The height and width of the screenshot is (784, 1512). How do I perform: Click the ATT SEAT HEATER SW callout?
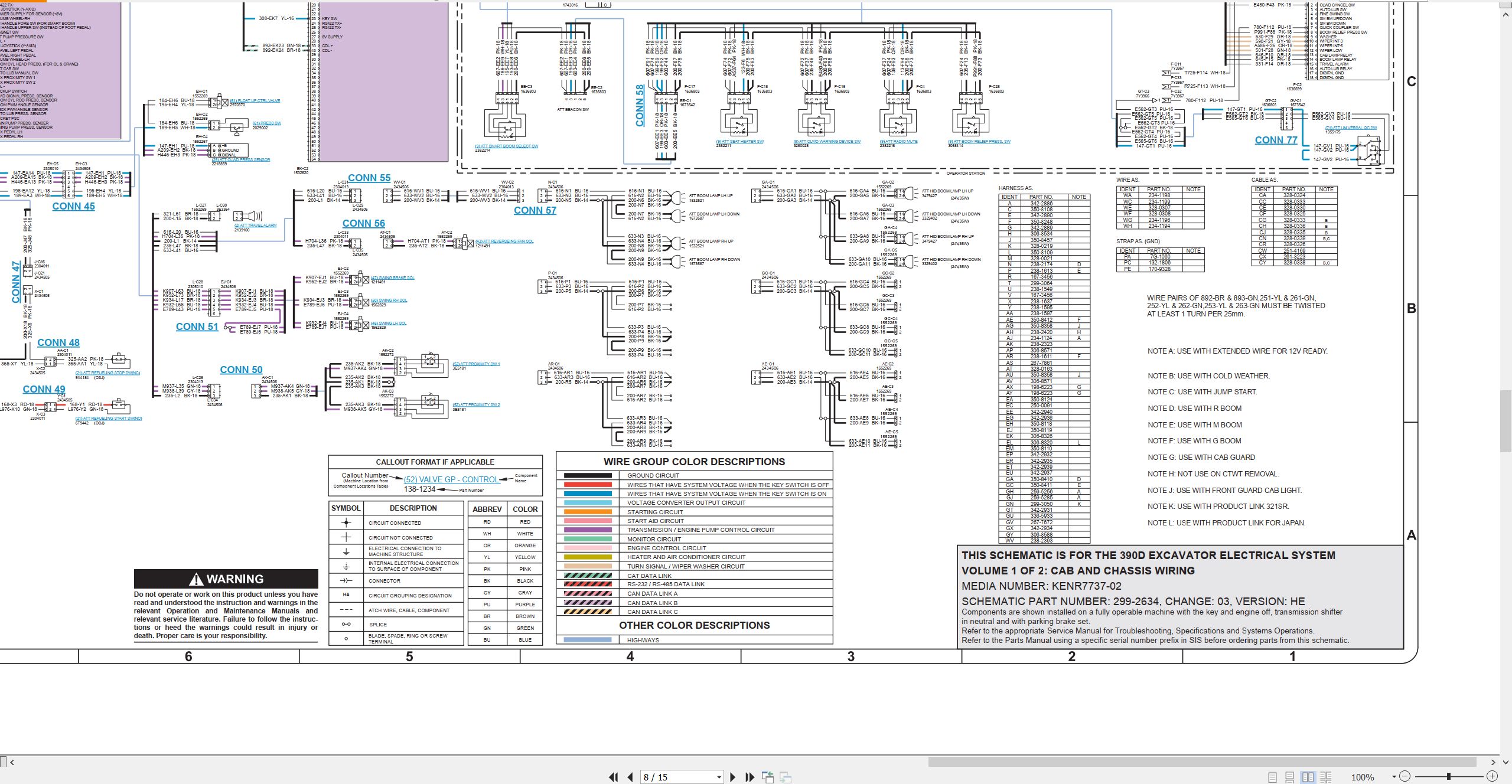740,142
